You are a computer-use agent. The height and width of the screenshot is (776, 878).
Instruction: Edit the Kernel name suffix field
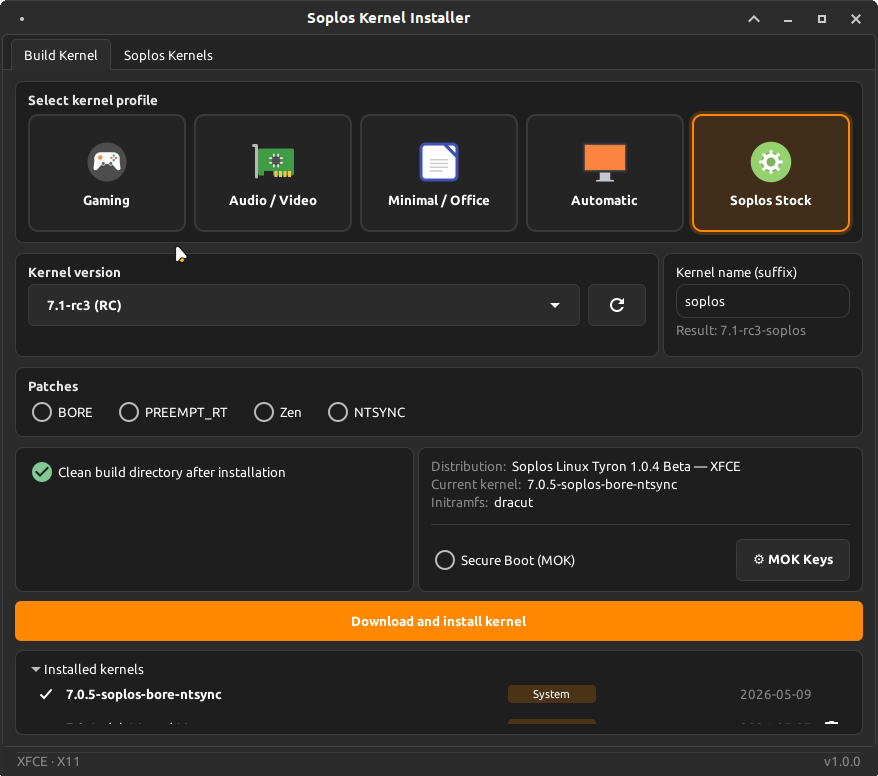(762, 301)
